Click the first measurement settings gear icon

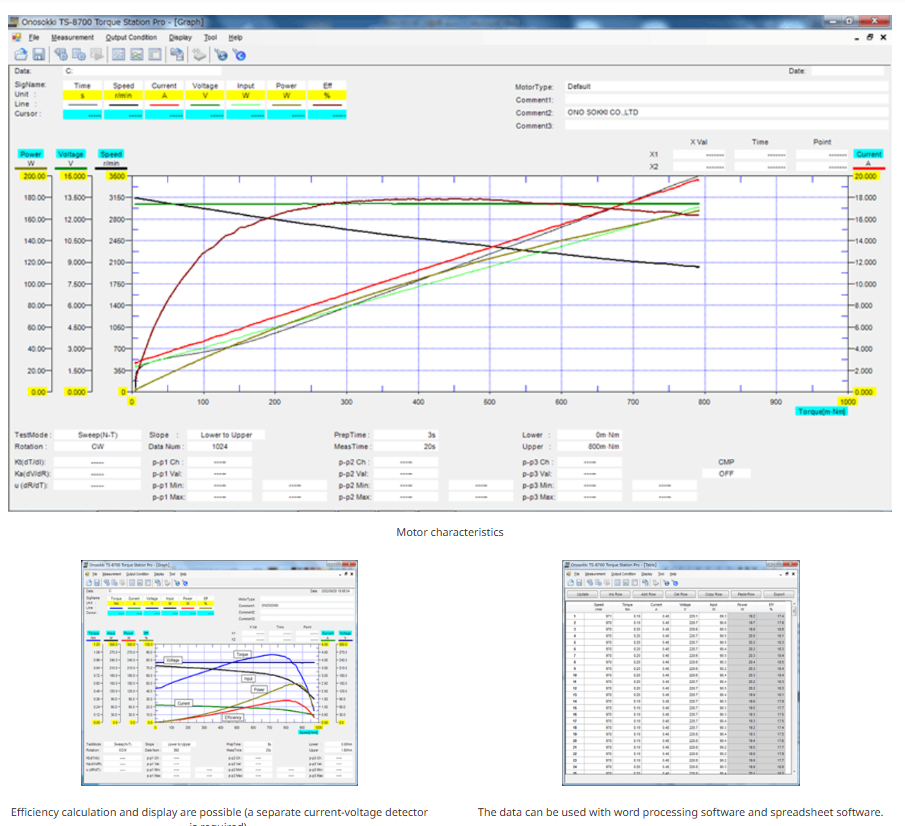[61, 55]
